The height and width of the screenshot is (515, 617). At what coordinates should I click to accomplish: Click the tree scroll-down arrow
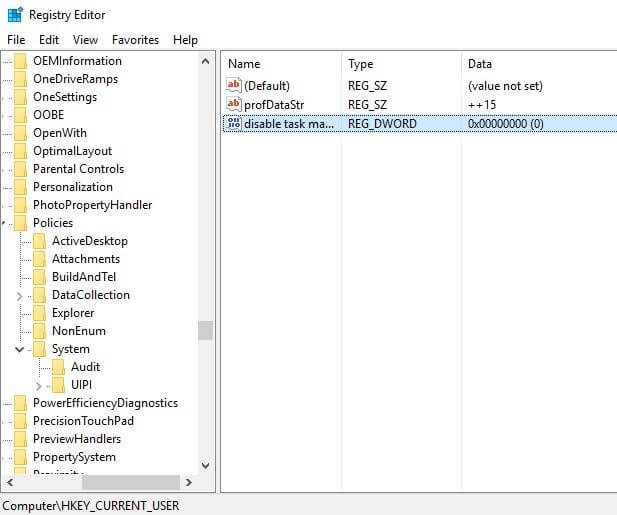(x=205, y=465)
